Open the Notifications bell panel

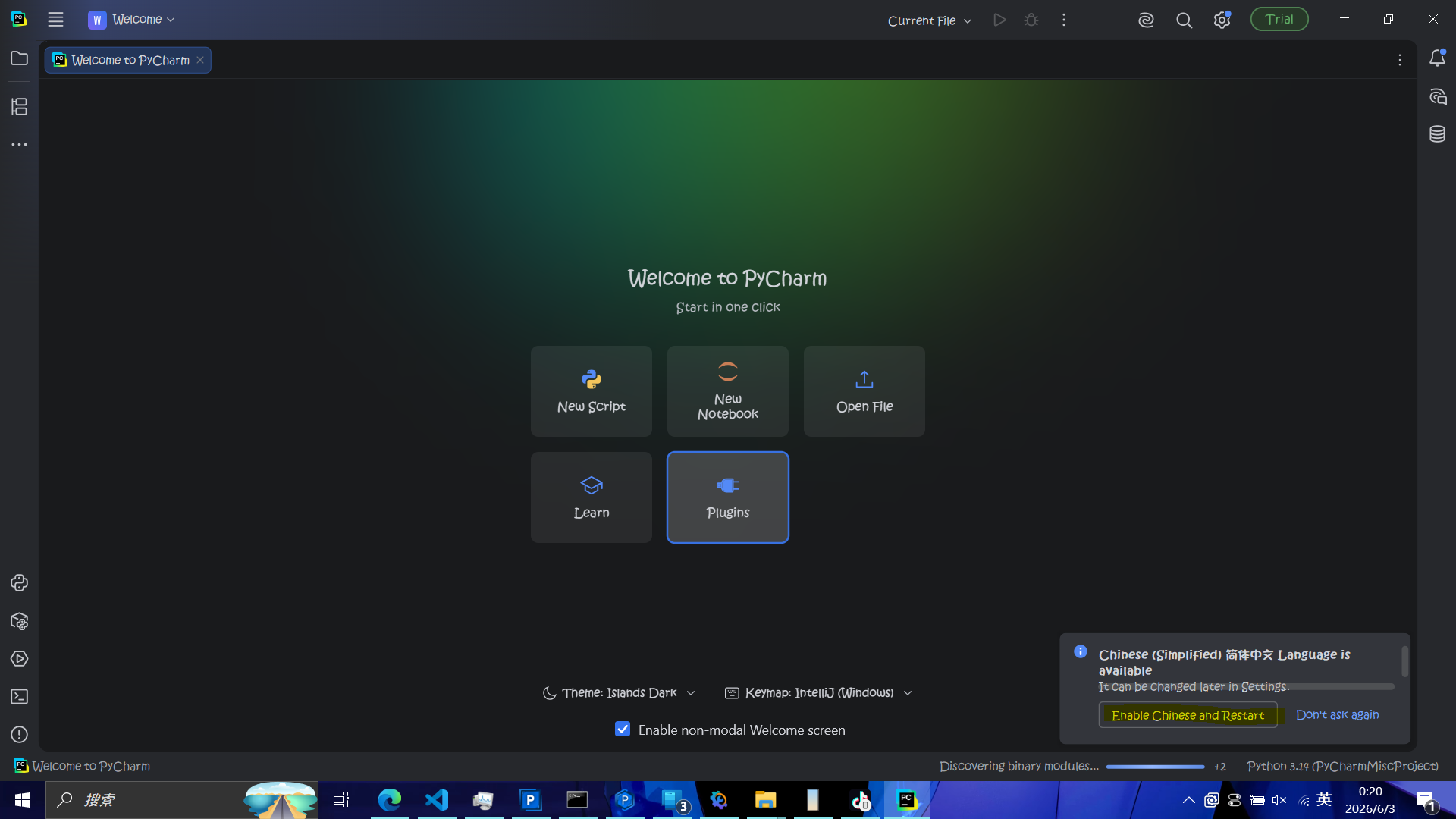[x=1437, y=58]
